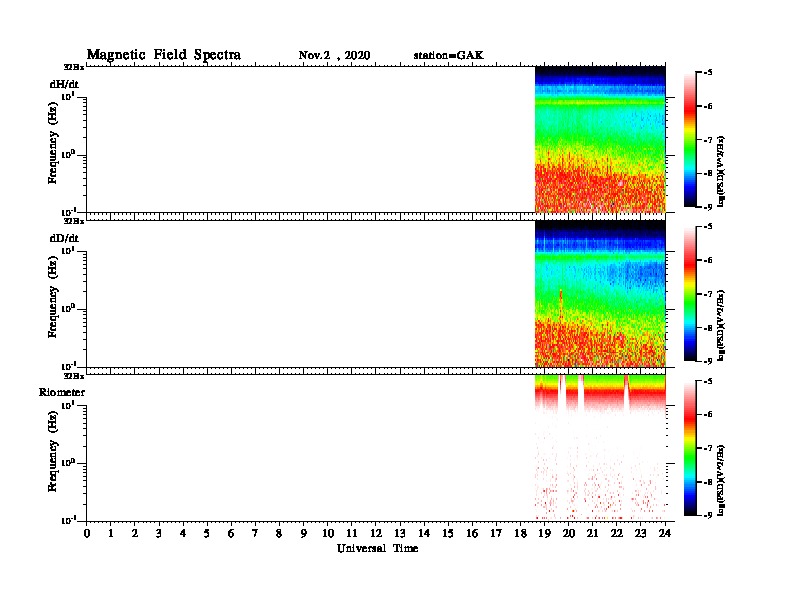Click the dD/dt color bar "-7" tick label

(708, 294)
